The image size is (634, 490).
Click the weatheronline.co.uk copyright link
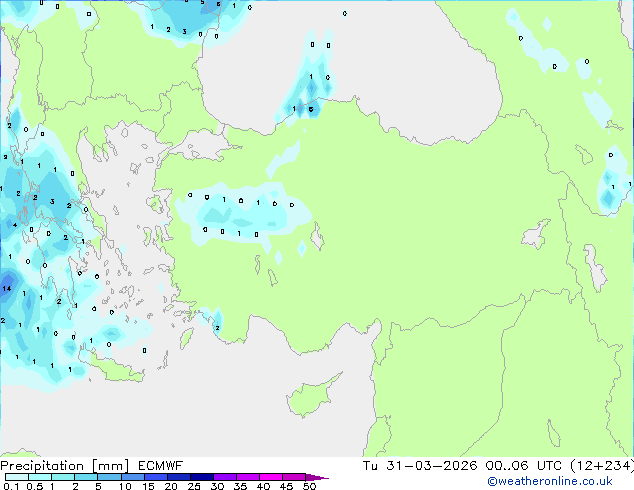550,481
